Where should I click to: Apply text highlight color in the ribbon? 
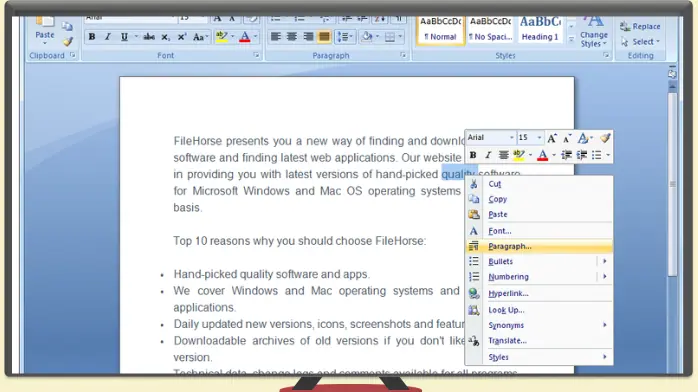(x=221, y=36)
